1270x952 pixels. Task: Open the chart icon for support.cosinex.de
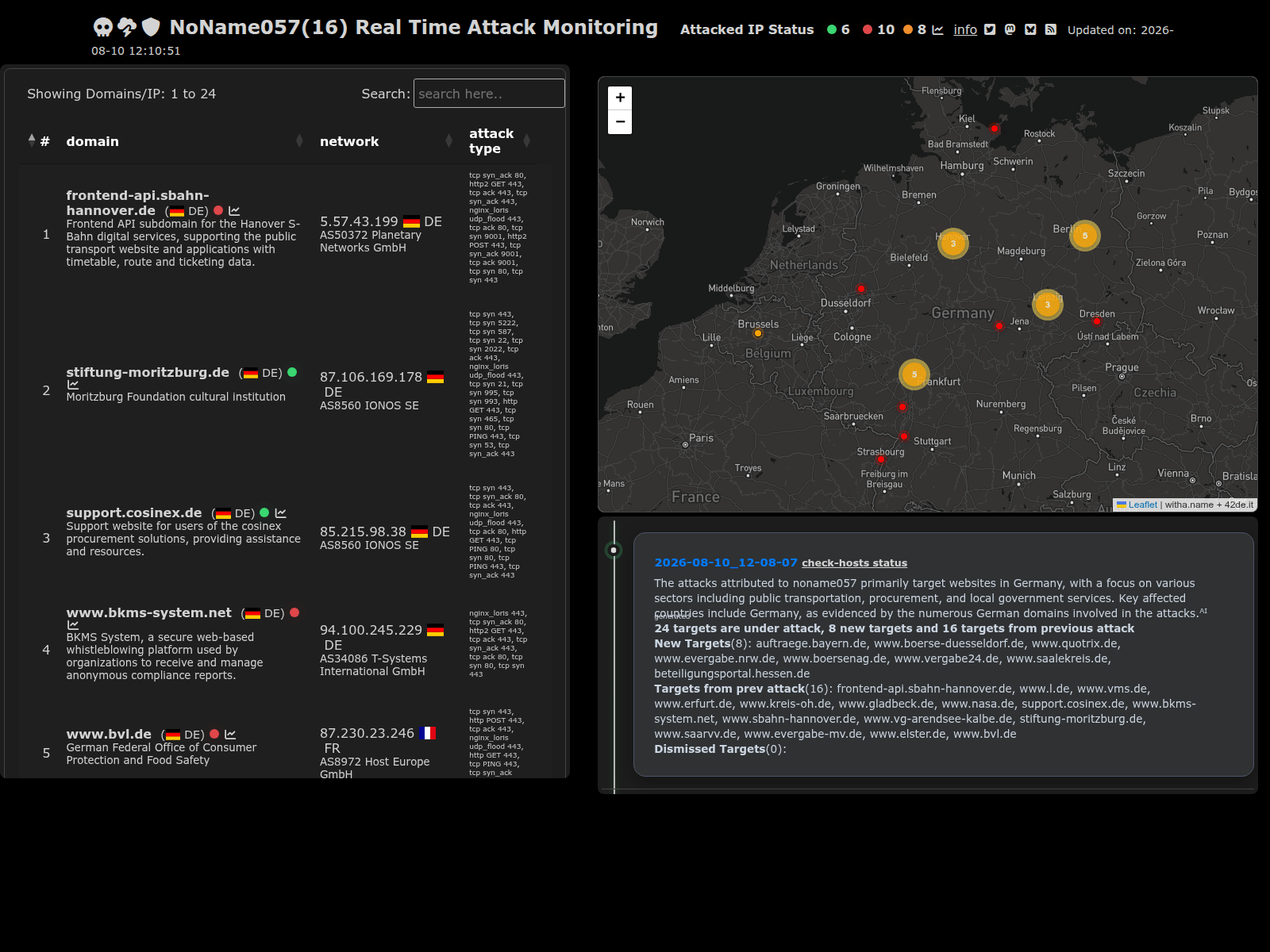[x=280, y=513]
